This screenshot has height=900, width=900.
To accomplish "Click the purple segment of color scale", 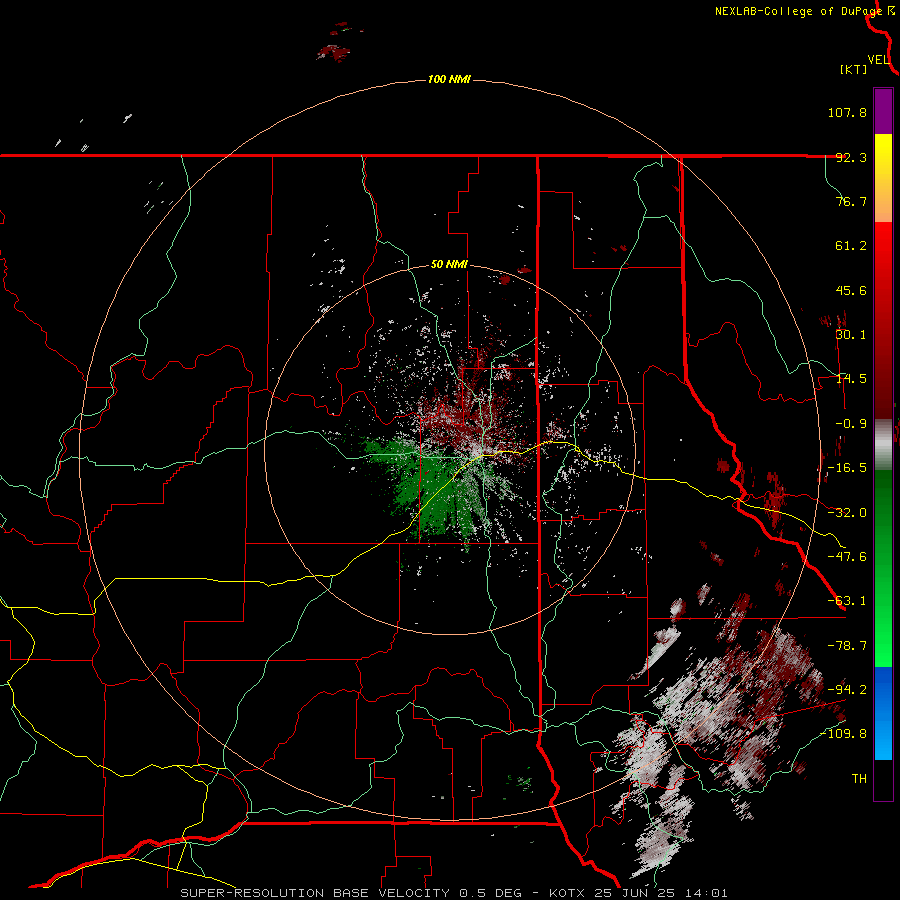I will (x=883, y=112).
